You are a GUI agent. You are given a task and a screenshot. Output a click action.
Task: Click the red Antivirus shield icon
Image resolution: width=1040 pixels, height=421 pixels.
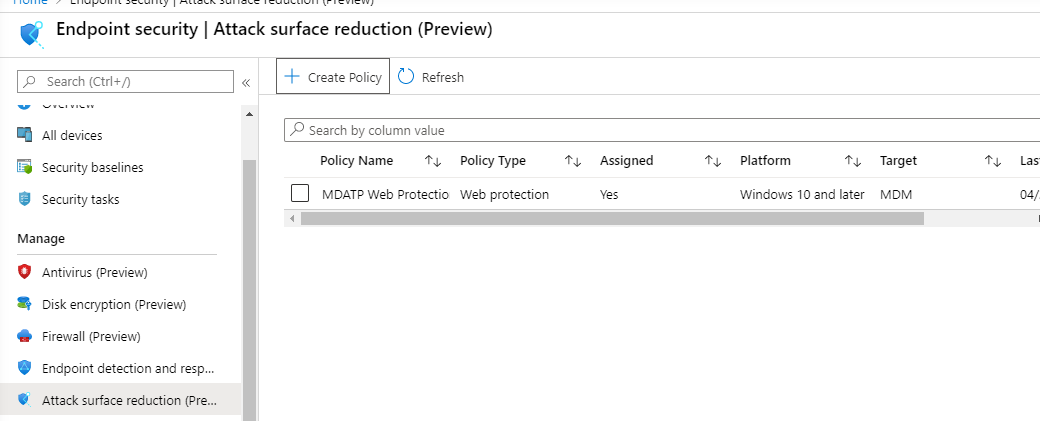pyautogui.click(x=25, y=272)
